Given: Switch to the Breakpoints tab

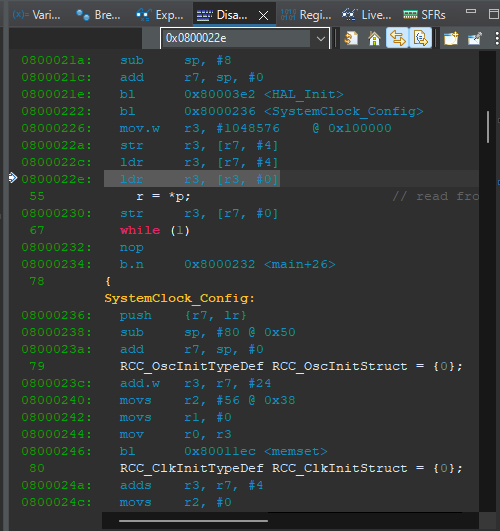Looking at the screenshot, I should point(98,15).
